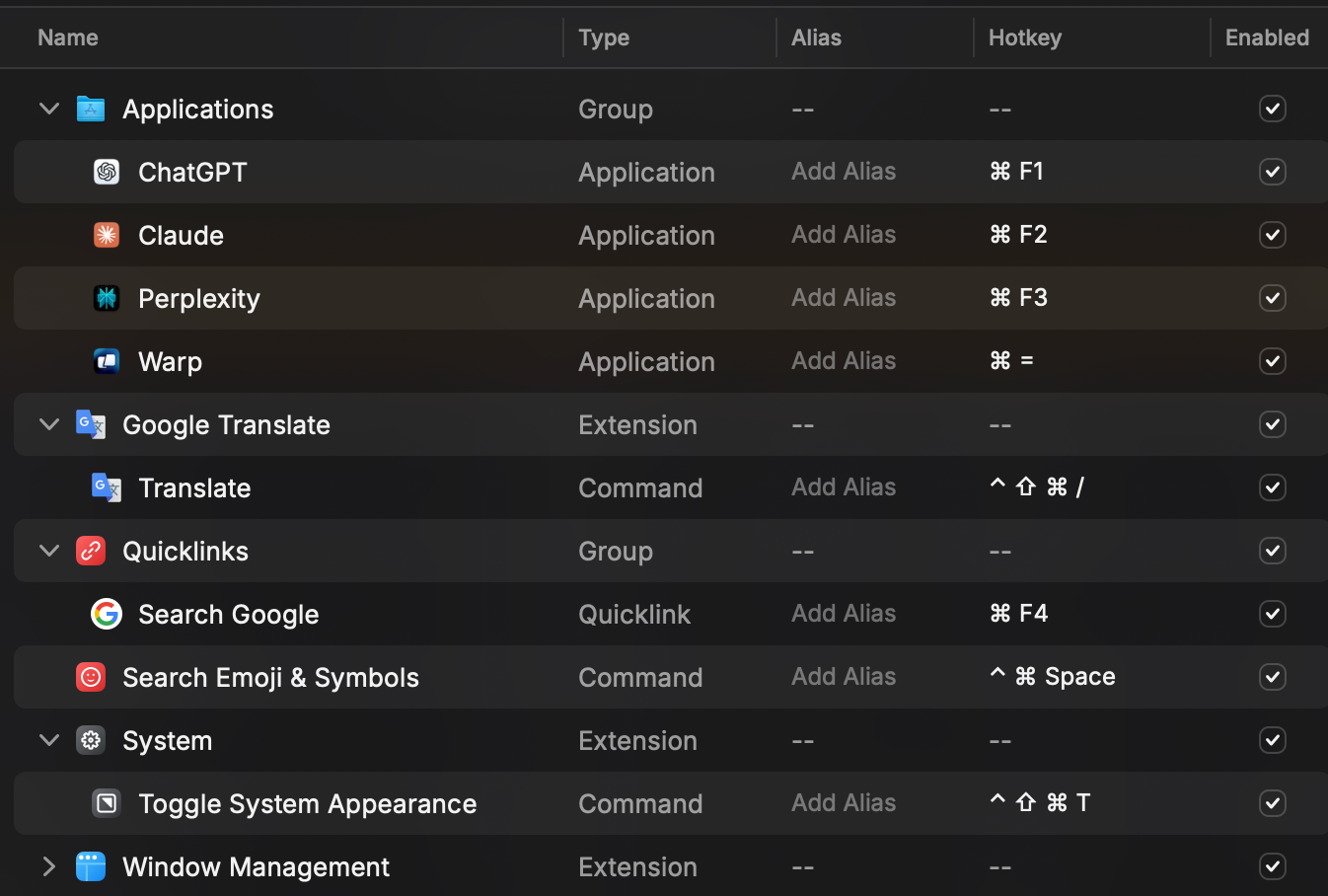Viewport: 1328px width, 896px height.
Task: Add an alias for Translate command
Action: click(x=844, y=487)
